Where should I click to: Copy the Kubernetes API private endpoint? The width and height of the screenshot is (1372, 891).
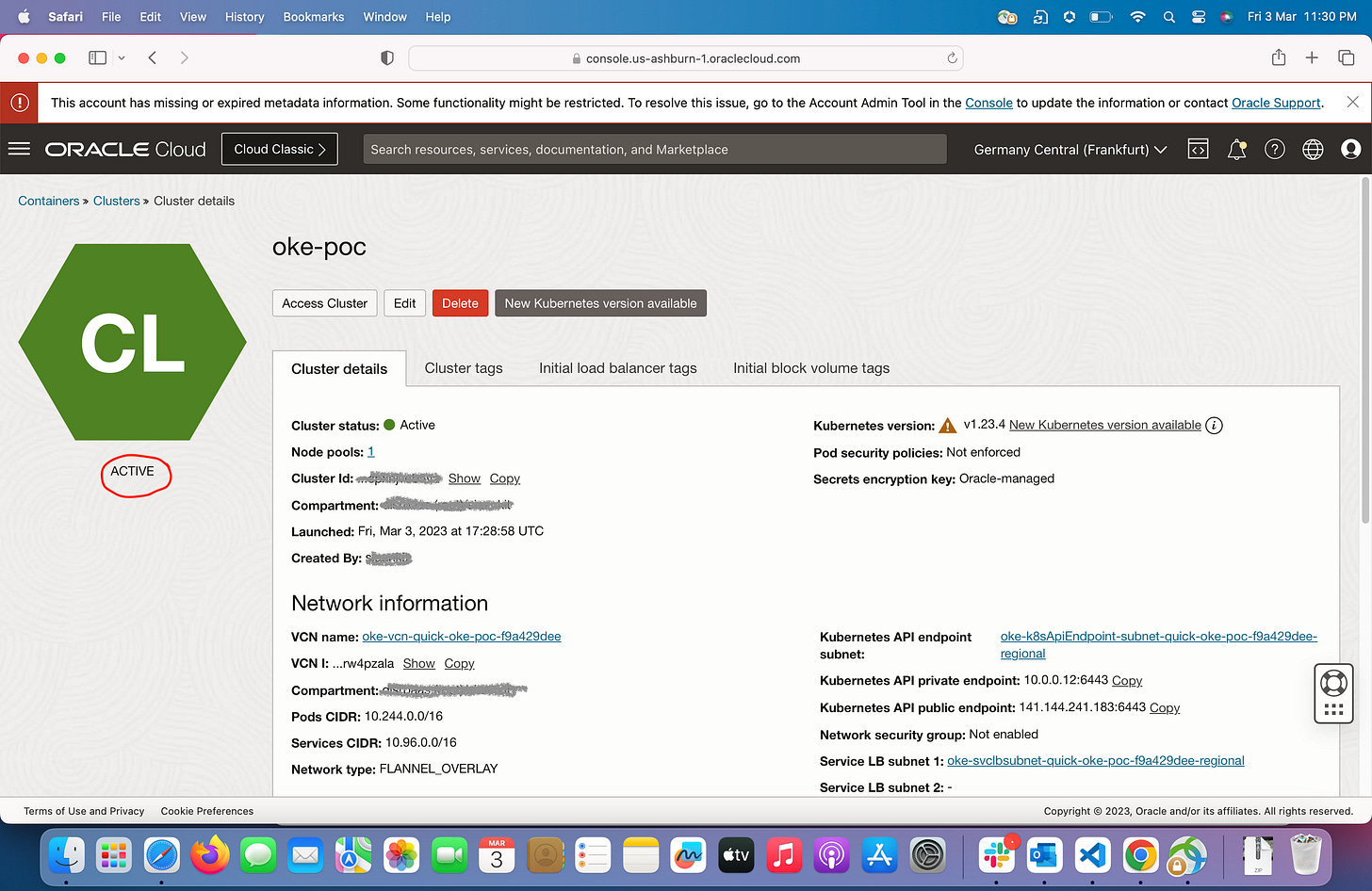(1127, 681)
